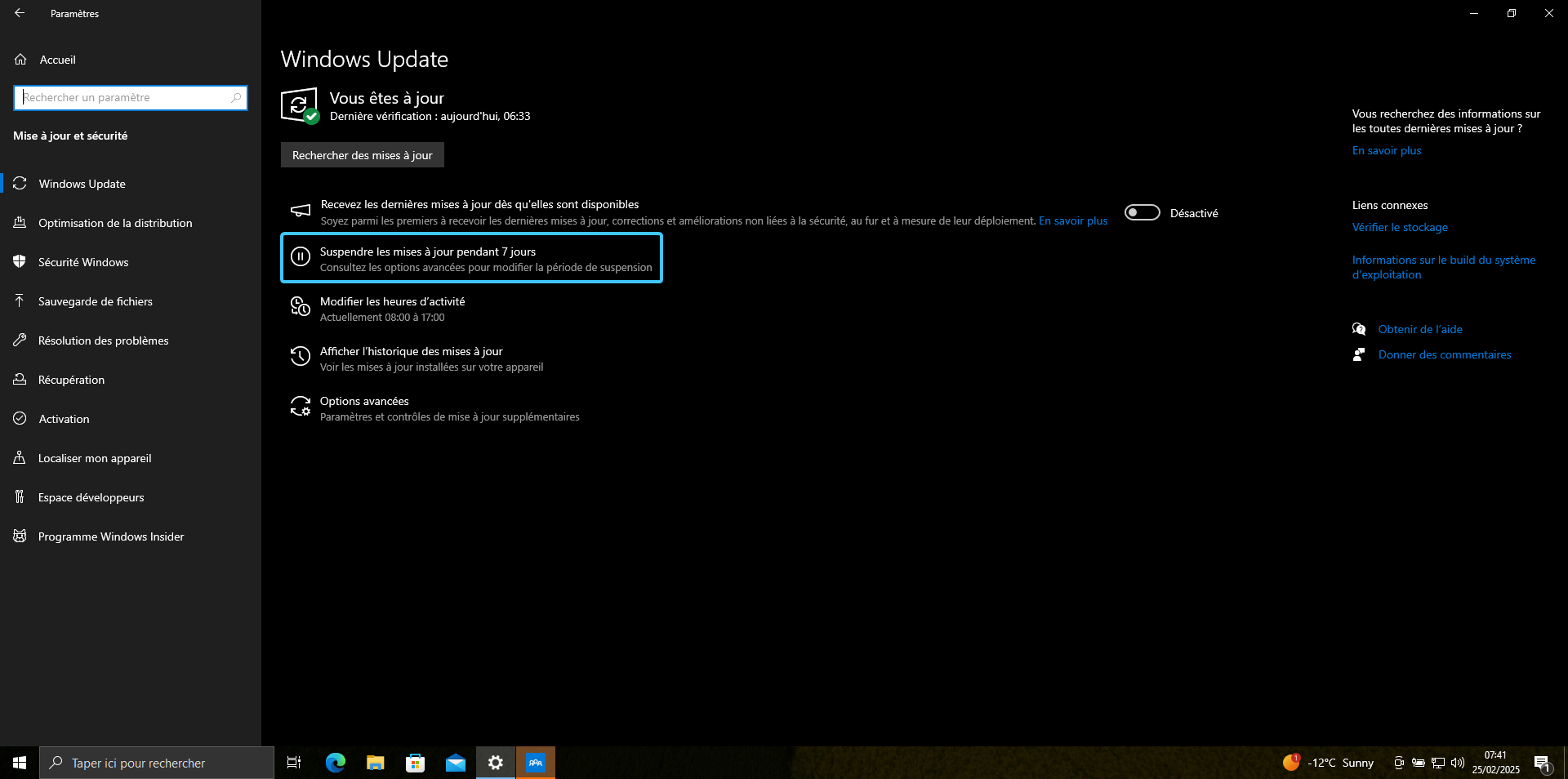Open Microsoft Store from taskbar

(x=416, y=763)
